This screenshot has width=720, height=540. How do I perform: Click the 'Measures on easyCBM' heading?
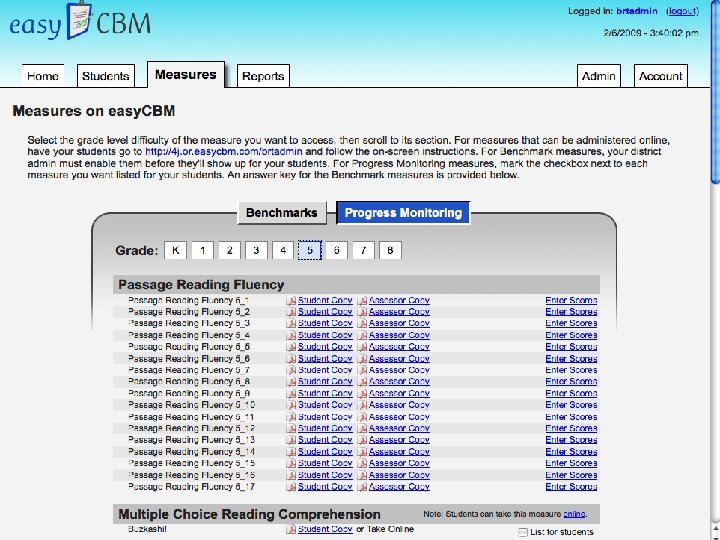tap(94, 111)
